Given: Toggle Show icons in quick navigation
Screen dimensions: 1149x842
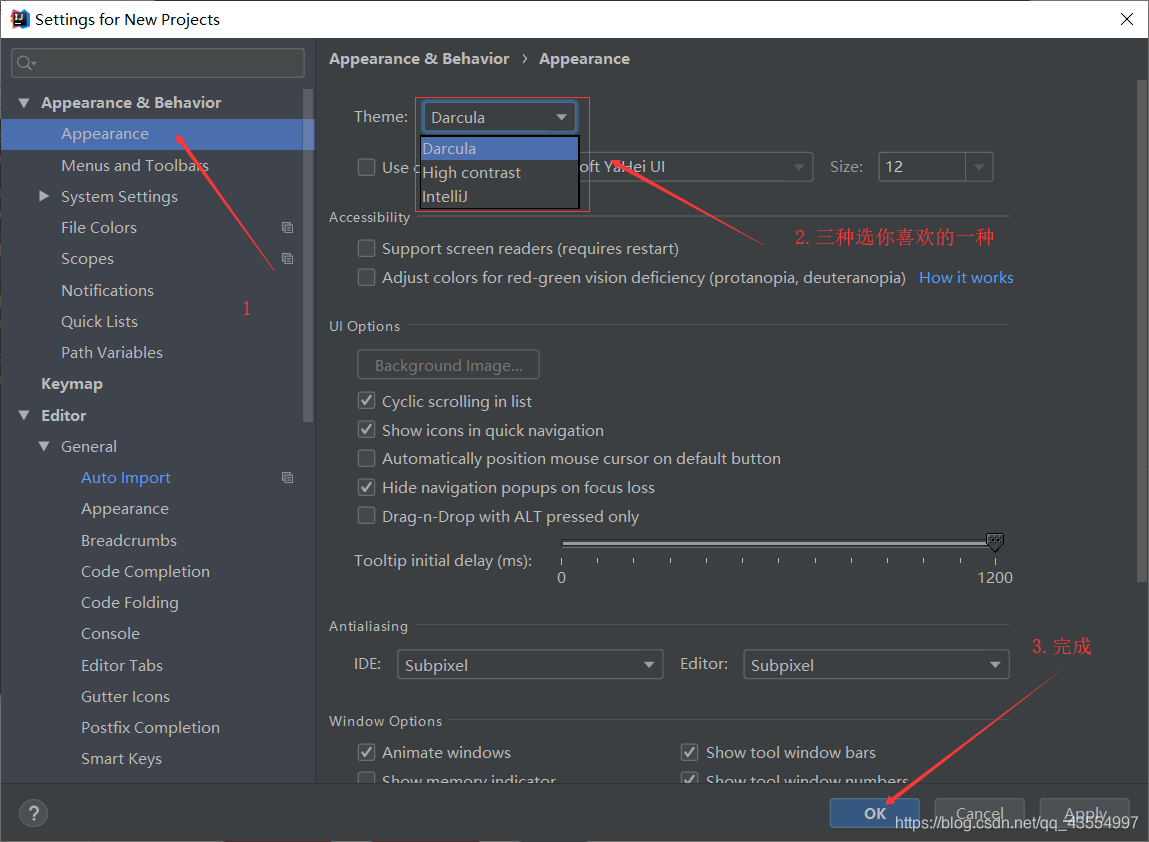Looking at the screenshot, I should (366, 430).
